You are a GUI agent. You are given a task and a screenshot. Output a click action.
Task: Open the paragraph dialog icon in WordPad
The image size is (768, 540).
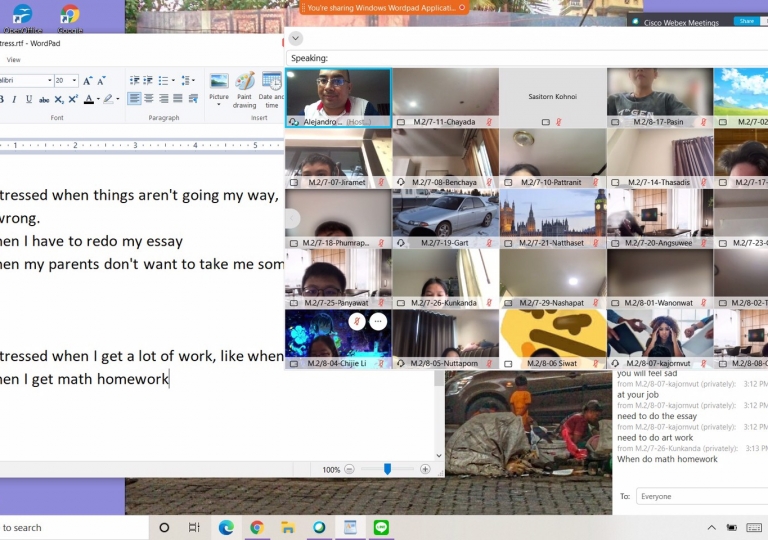[x=193, y=98]
